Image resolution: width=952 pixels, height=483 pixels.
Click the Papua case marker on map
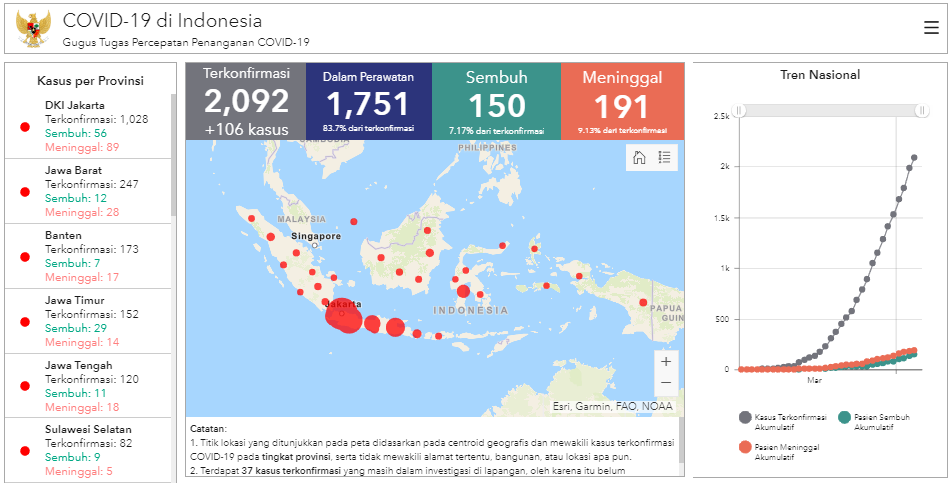(x=643, y=303)
